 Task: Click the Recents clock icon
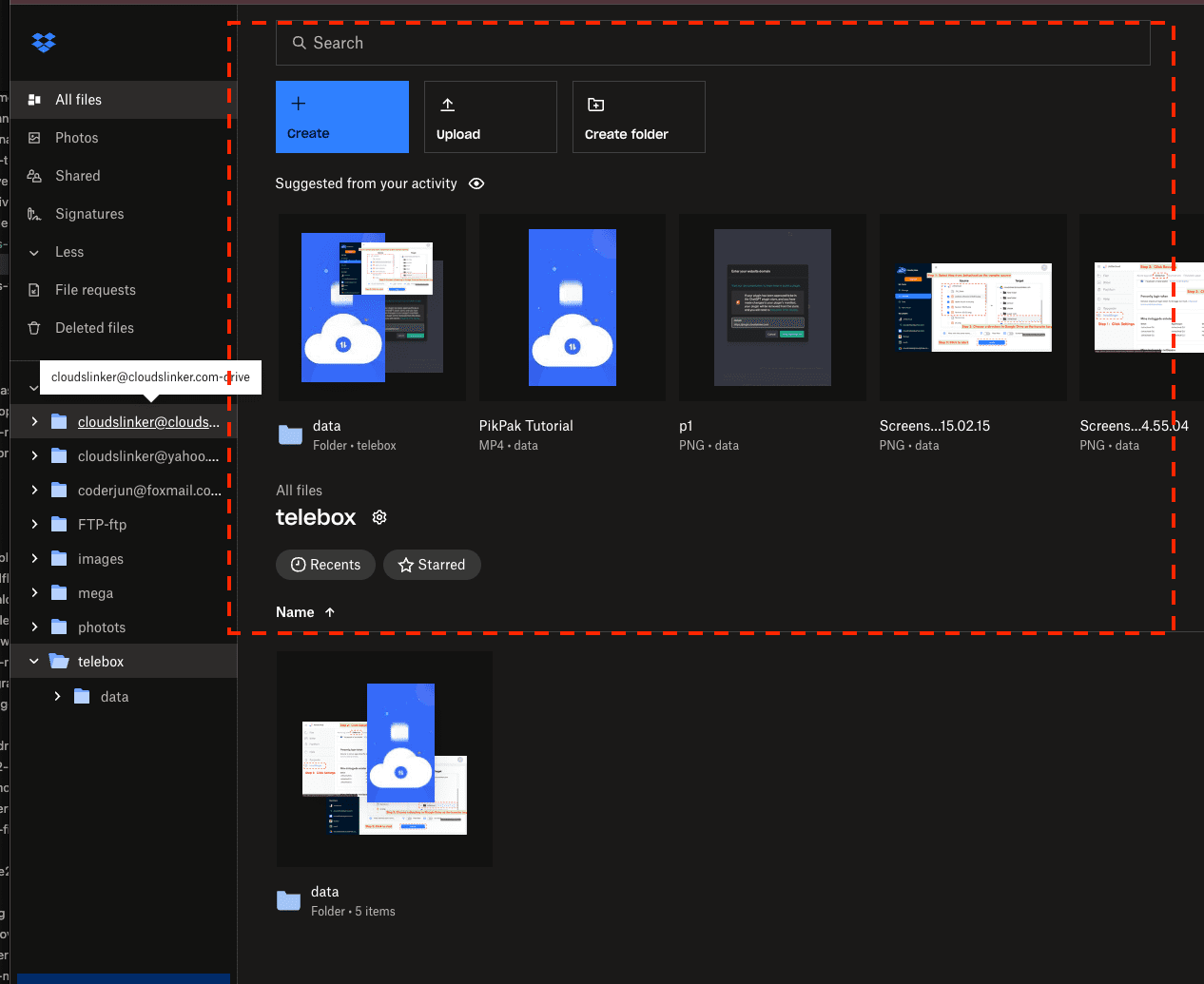click(x=298, y=565)
